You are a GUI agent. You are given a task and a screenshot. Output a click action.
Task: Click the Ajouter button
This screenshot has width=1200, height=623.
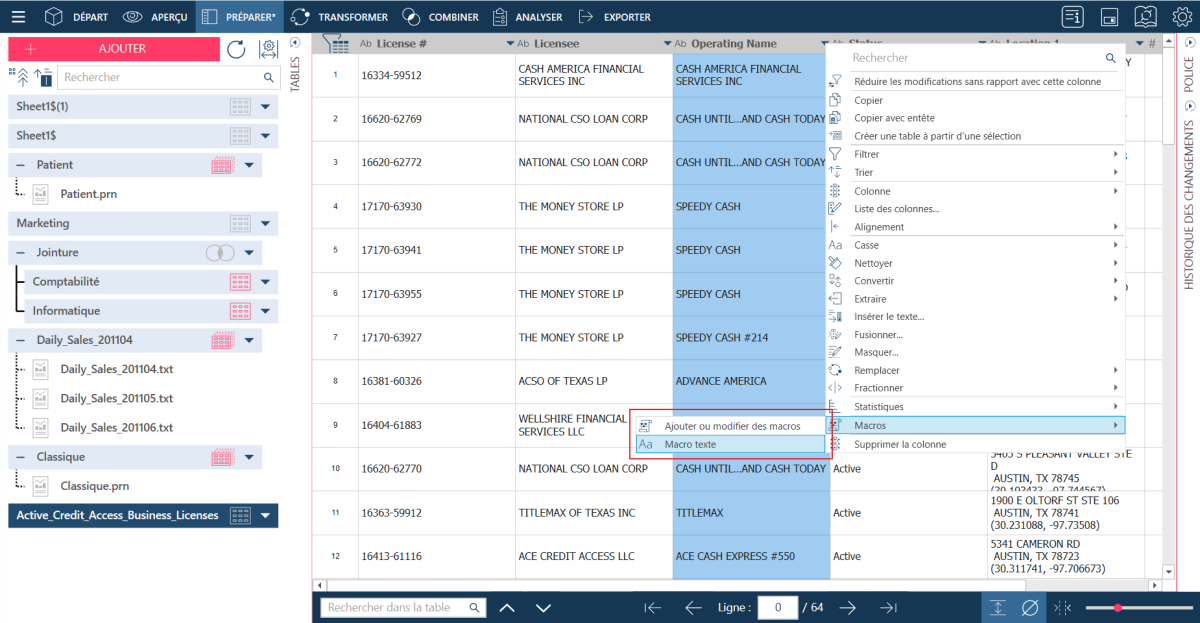(114, 49)
